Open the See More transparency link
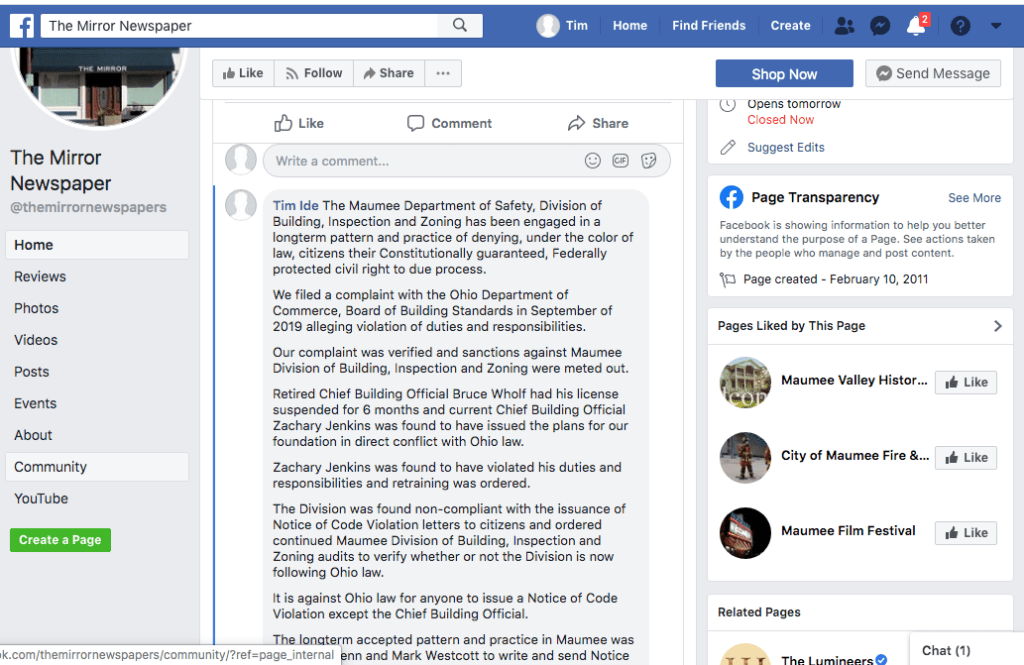The height and width of the screenshot is (665, 1024). click(973, 198)
